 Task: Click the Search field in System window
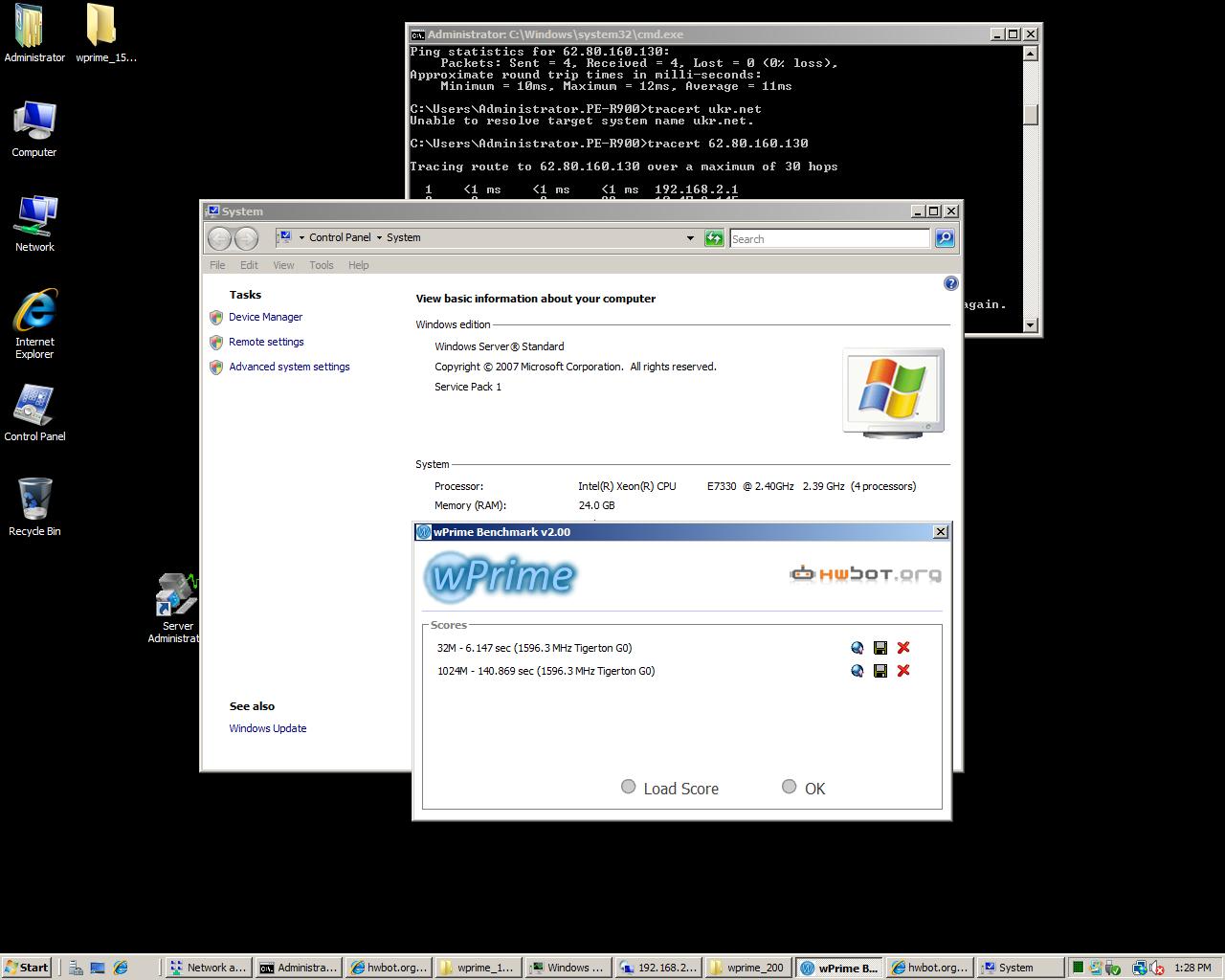829,238
